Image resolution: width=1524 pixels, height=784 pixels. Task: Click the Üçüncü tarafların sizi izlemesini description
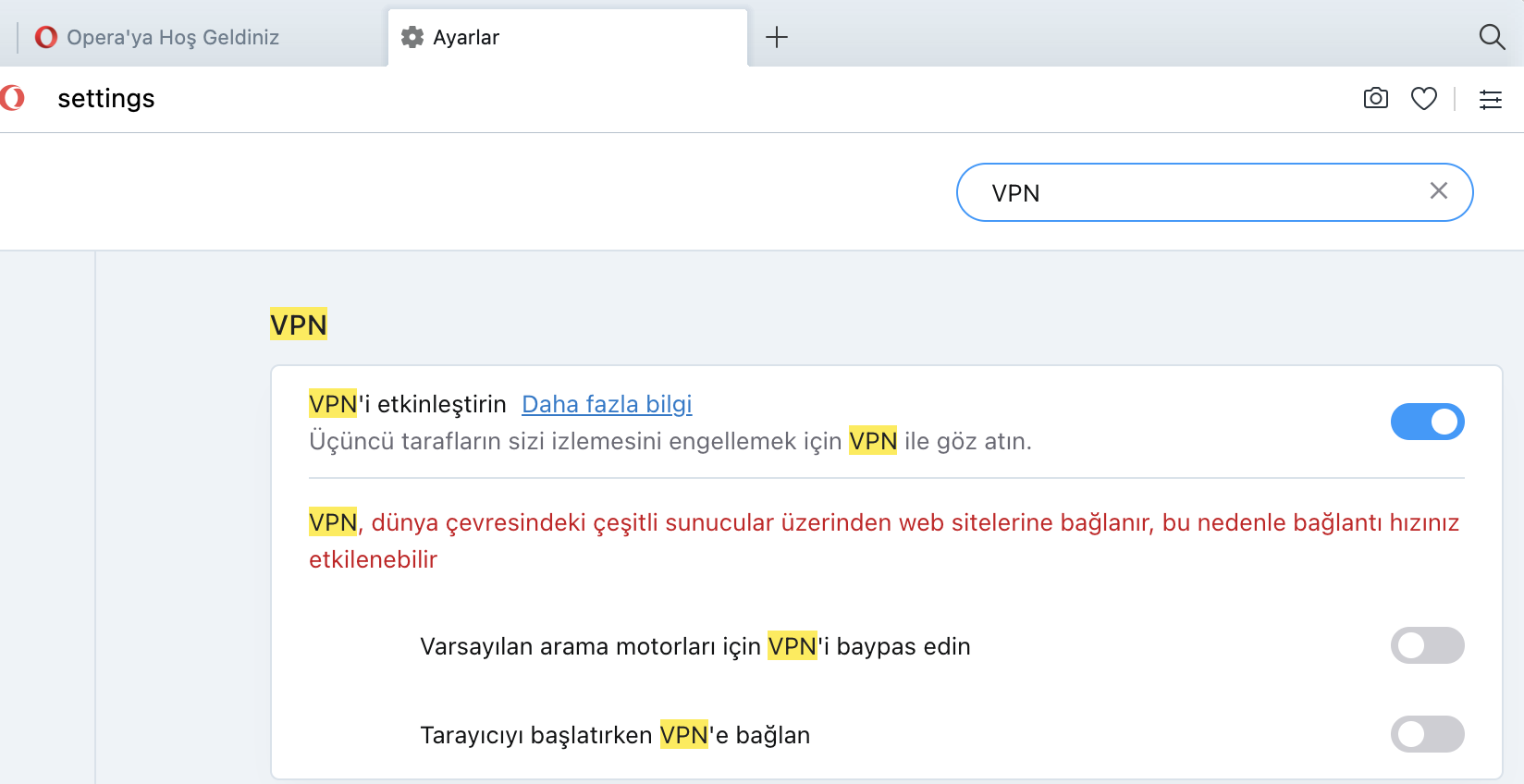pos(670,441)
